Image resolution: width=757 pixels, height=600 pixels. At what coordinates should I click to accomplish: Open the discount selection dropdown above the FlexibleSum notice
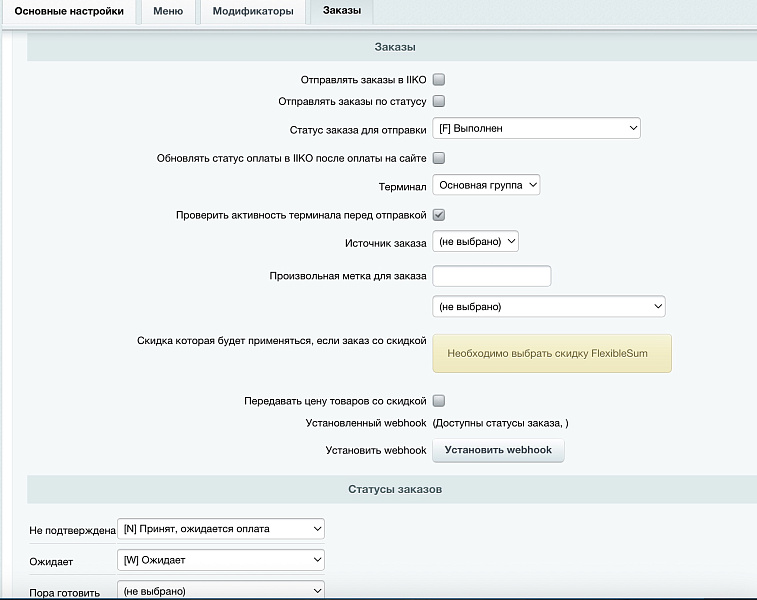pos(548,306)
